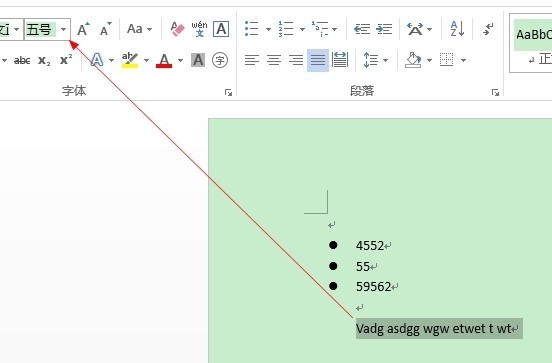Open Enclose Characters tool
Screen dimensions: 552x363
pyautogui.click(x=220, y=60)
